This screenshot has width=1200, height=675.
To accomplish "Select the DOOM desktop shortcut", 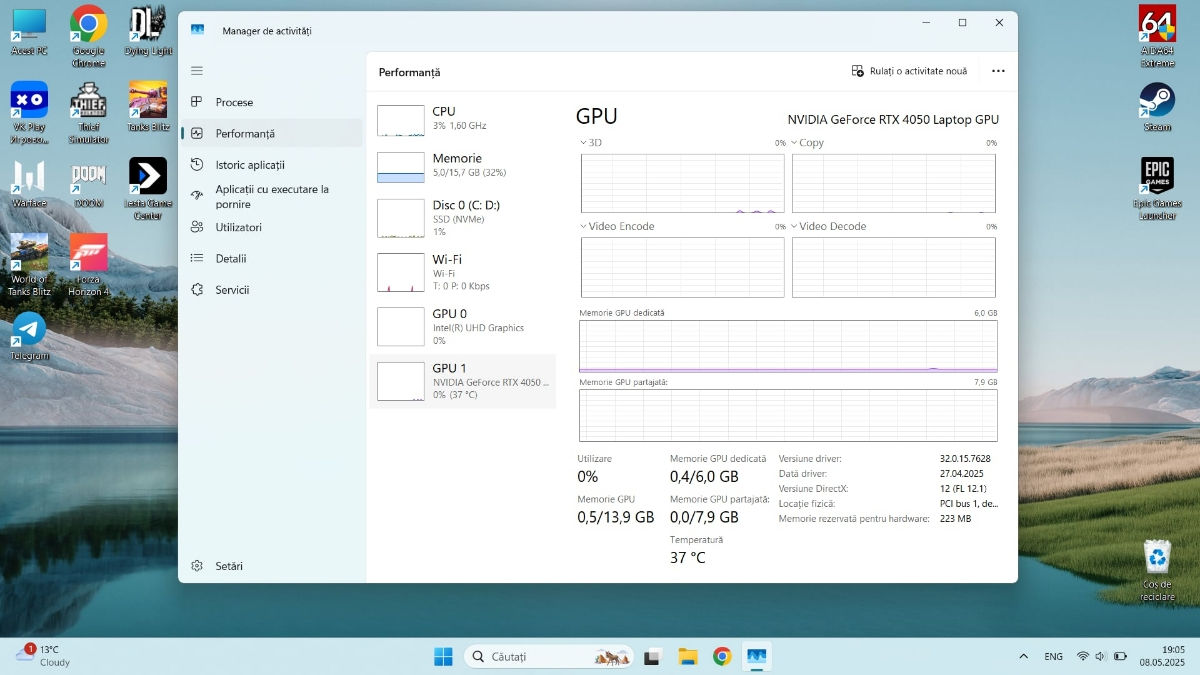I will pos(88,183).
